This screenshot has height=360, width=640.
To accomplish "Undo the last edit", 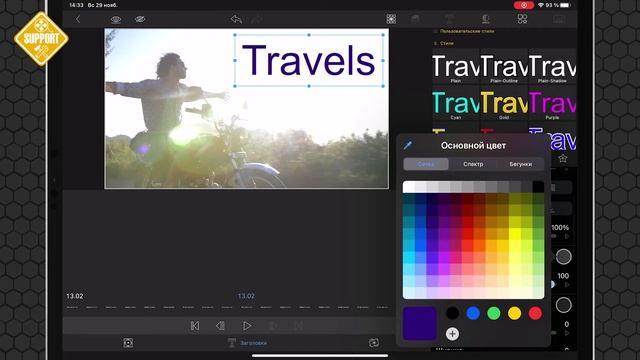I will pyautogui.click(x=236, y=19).
